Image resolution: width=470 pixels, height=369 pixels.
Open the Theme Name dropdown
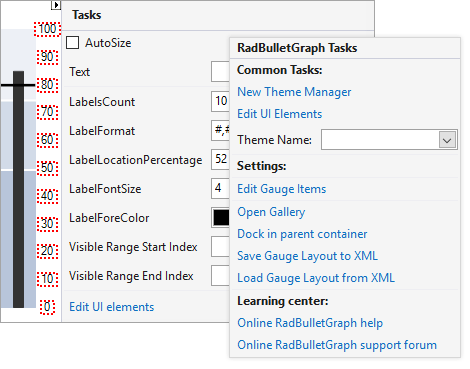pos(447,140)
